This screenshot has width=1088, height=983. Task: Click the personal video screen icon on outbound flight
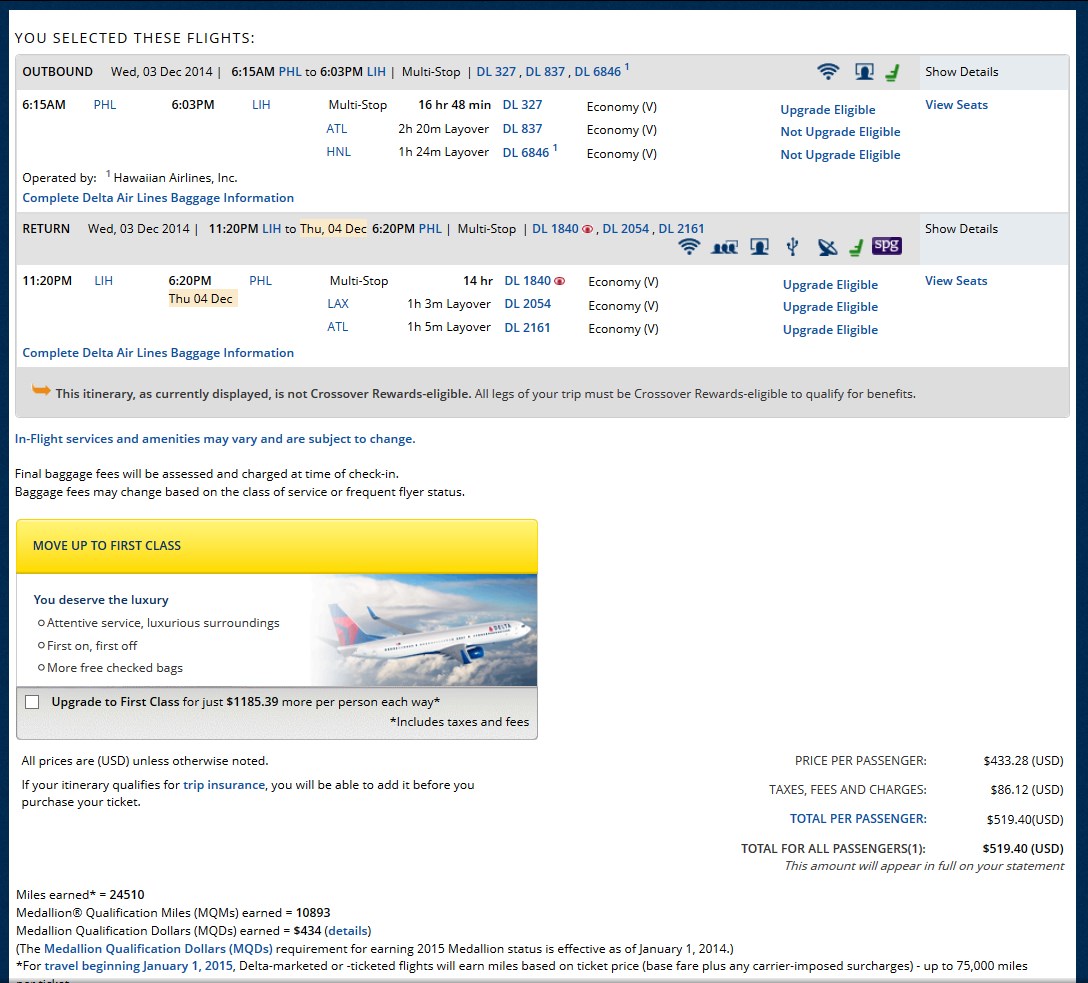(x=864, y=72)
